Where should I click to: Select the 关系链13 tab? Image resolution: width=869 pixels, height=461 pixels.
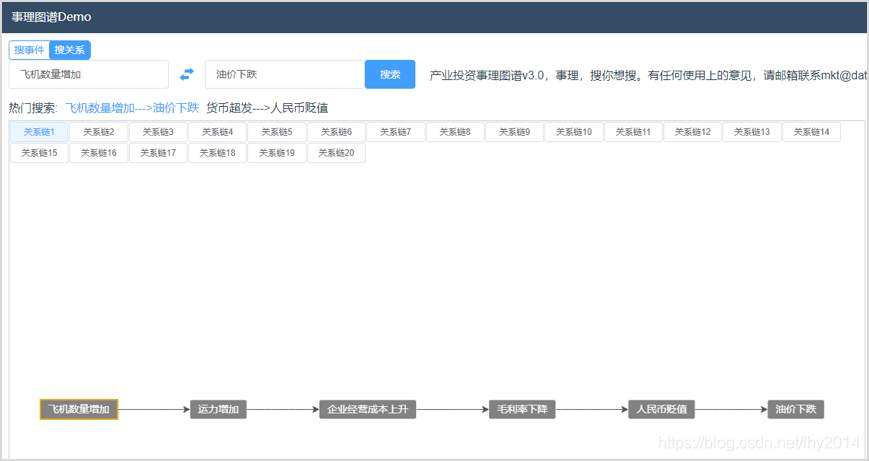752,132
